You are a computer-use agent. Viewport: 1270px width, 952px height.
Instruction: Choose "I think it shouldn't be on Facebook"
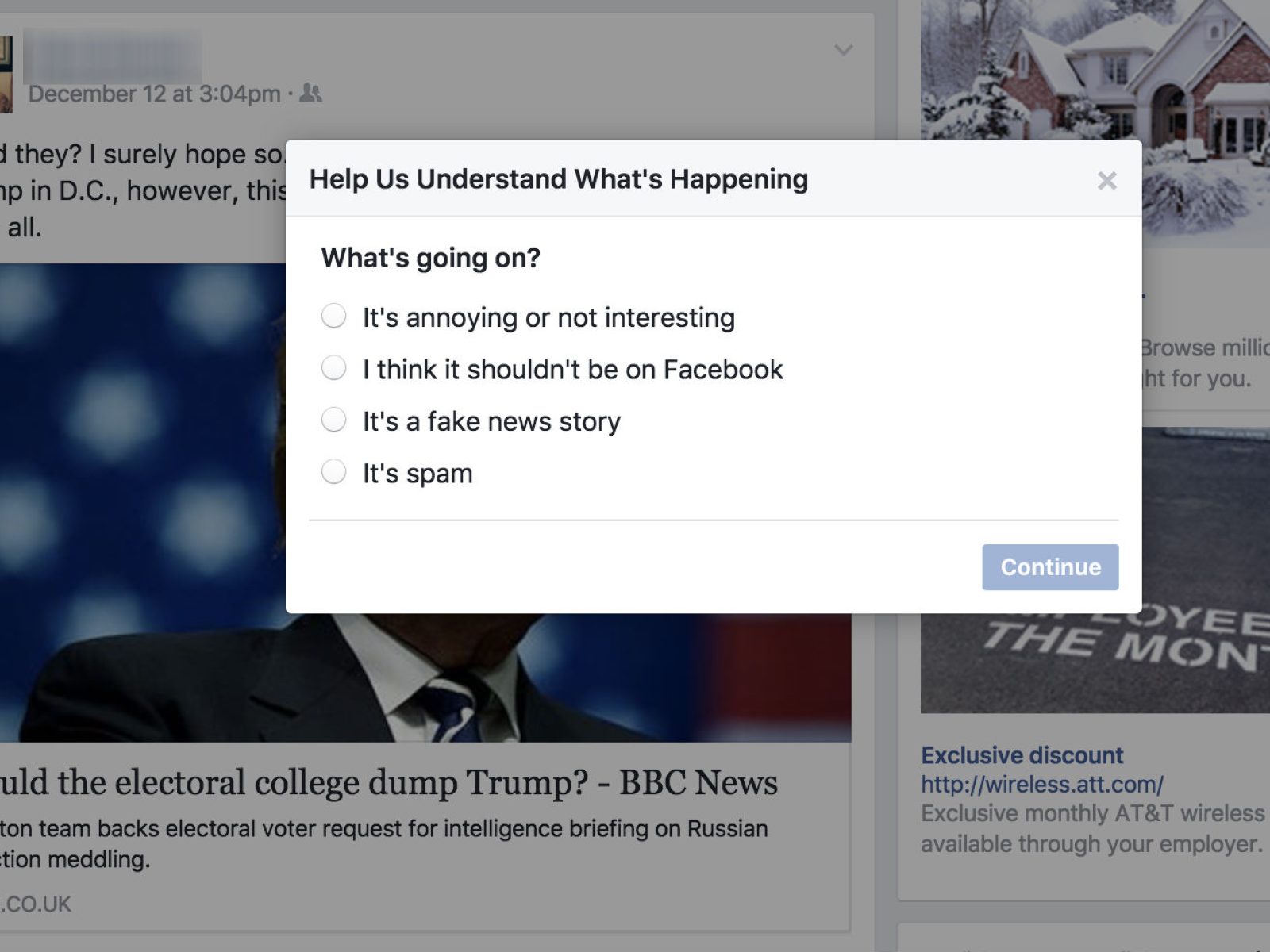point(333,368)
